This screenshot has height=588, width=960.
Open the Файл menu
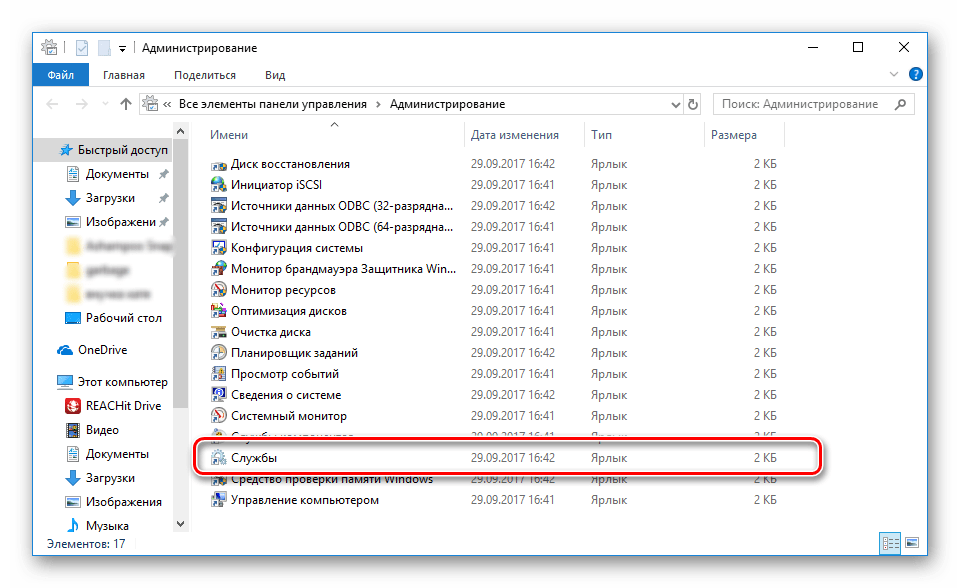click(60, 75)
